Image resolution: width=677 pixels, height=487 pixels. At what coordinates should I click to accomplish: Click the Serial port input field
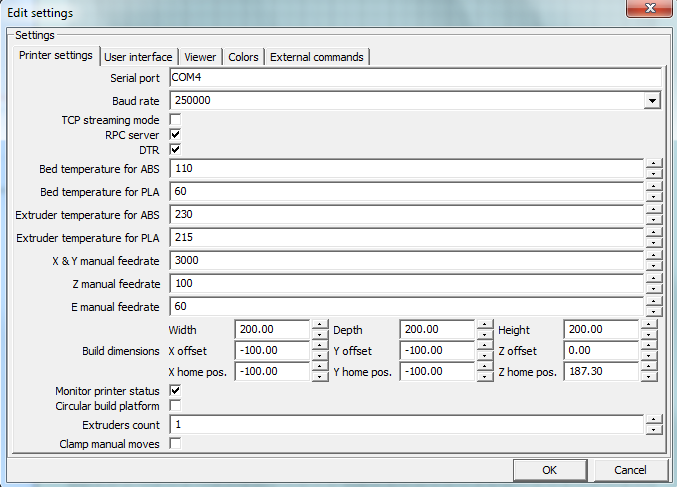pyautogui.click(x=416, y=78)
